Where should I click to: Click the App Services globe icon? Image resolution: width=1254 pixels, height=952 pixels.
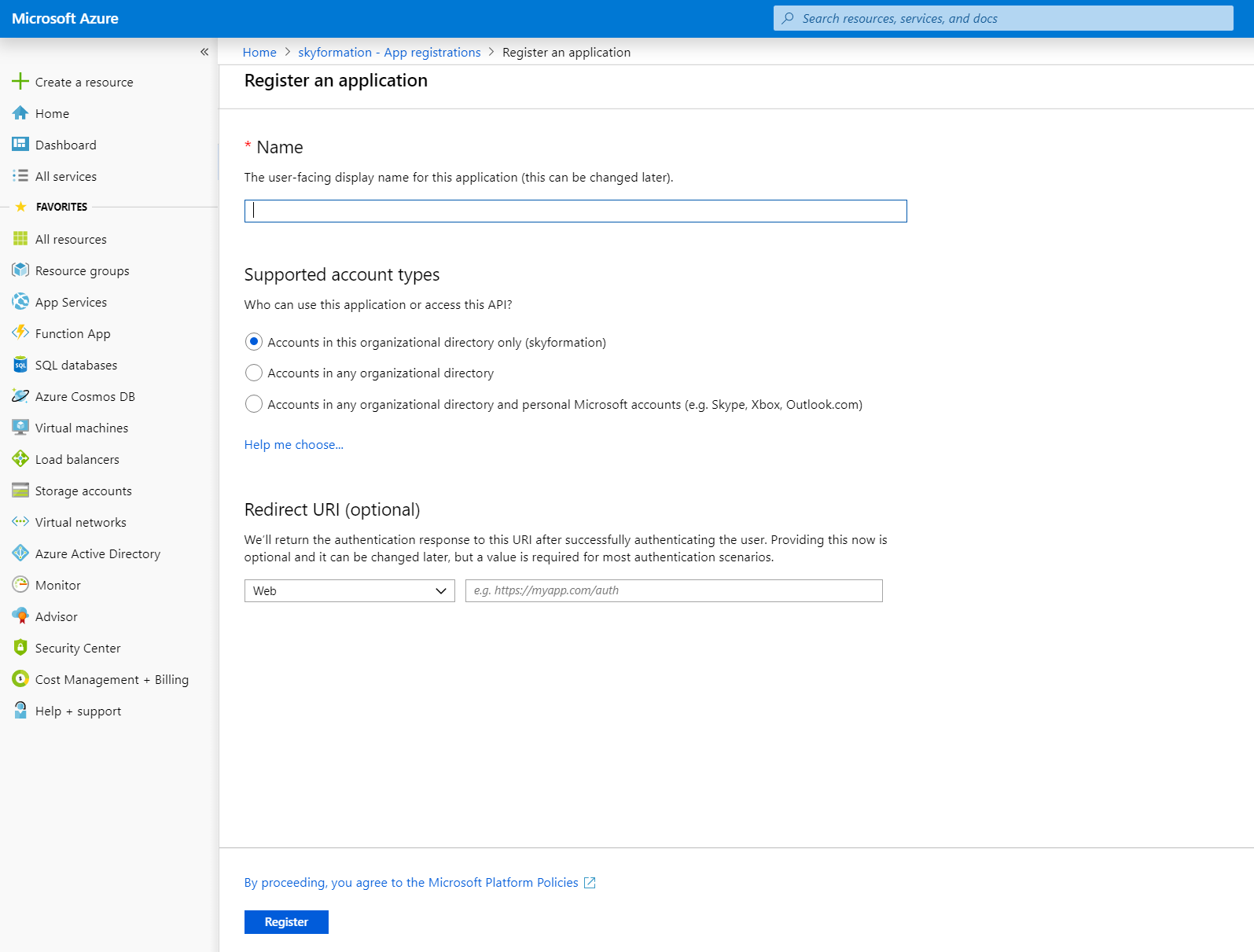click(20, 301)
